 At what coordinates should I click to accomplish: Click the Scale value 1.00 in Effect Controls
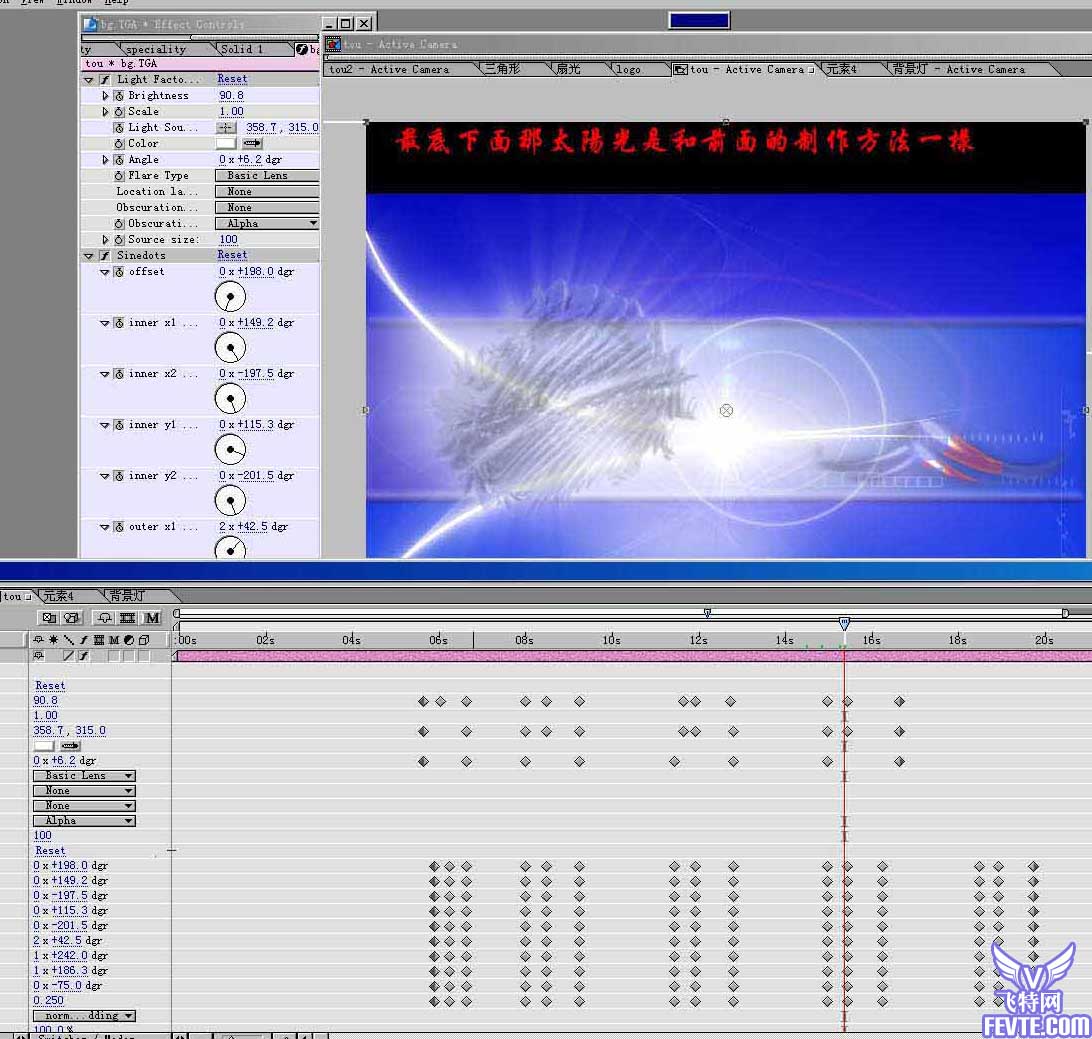(x=231, y=111)
